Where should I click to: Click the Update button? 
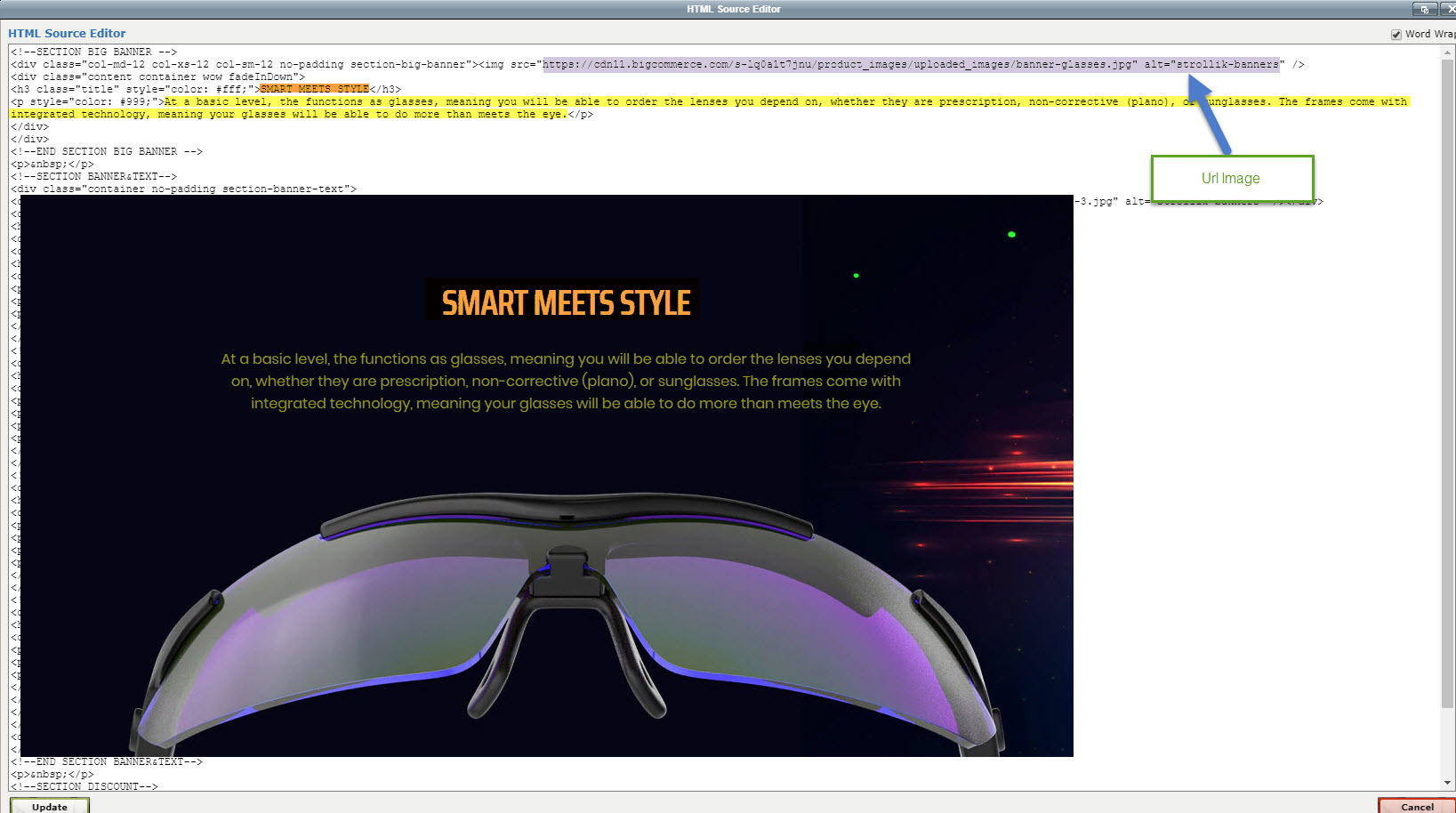click(x=50, y=806)
